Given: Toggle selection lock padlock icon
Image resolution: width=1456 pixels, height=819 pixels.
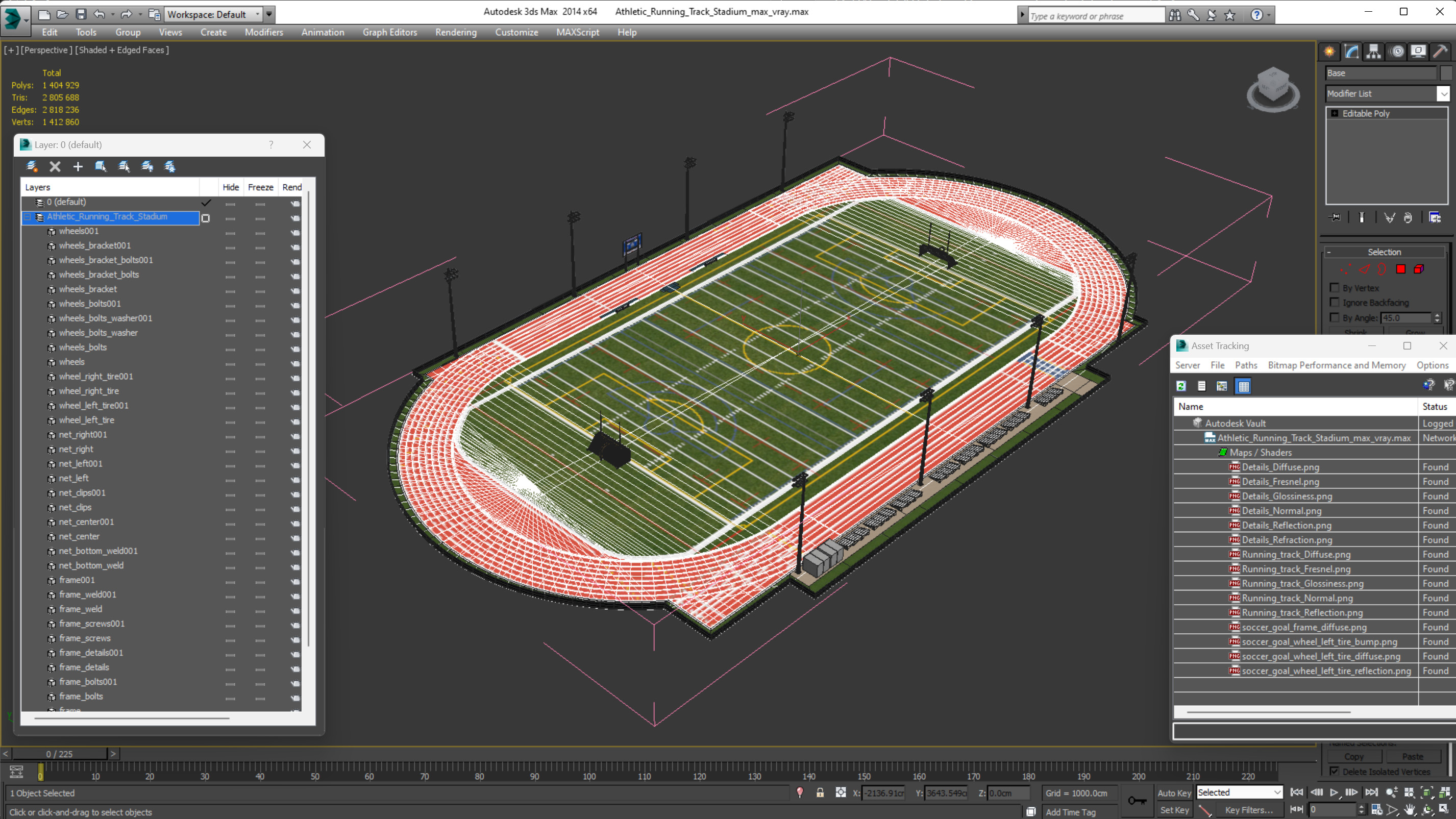Looking at the screenshot, I should (820, 792).
